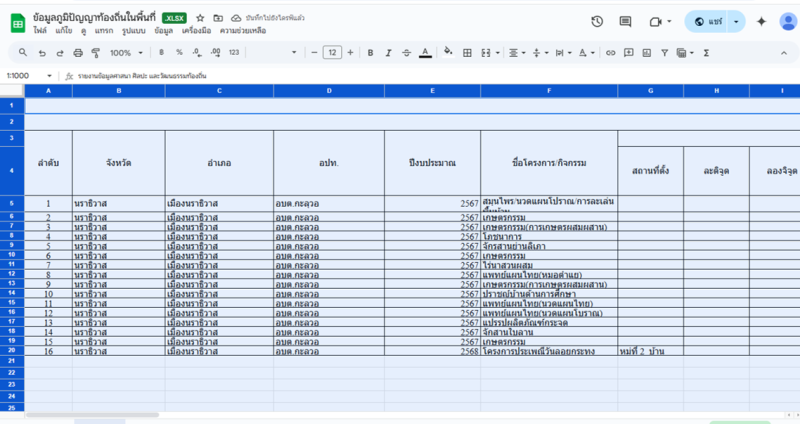Decrease decimal places
The image size is (800, 424).
click(197, 53)
